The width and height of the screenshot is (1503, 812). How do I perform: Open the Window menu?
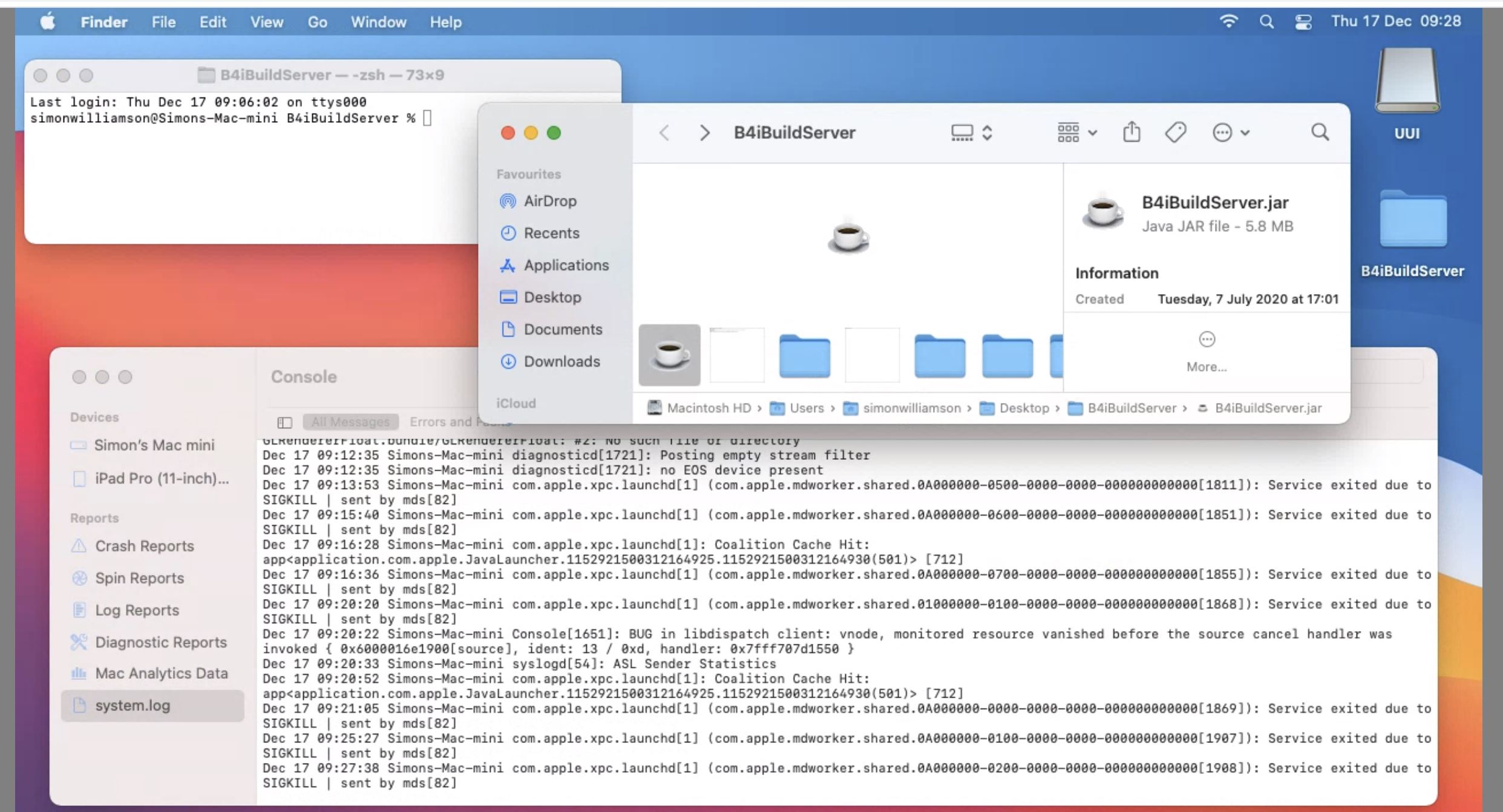[379, 22]
